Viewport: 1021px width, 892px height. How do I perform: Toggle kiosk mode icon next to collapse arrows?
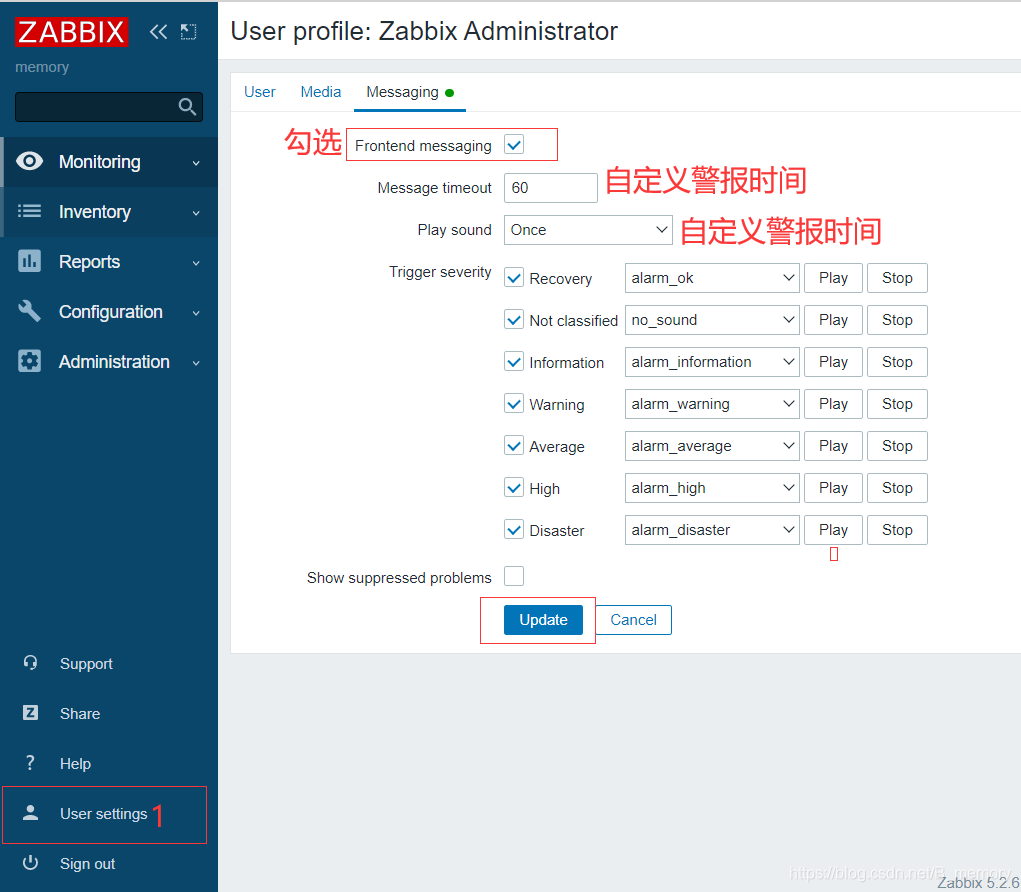(x=189, y=32)
